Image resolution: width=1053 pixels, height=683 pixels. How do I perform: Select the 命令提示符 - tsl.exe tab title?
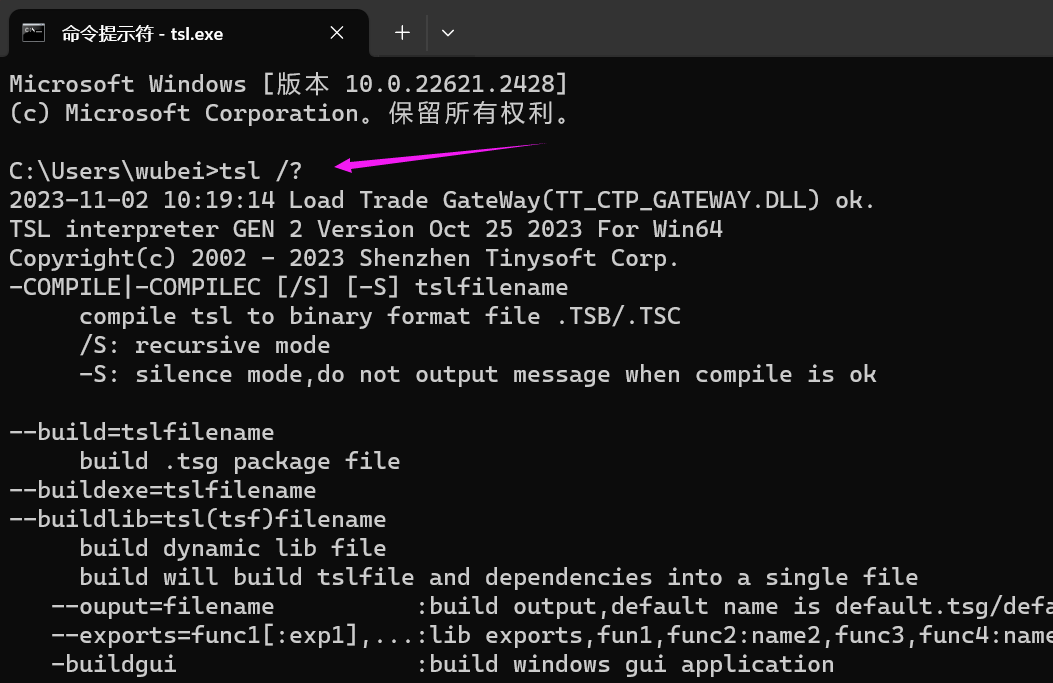142,34
